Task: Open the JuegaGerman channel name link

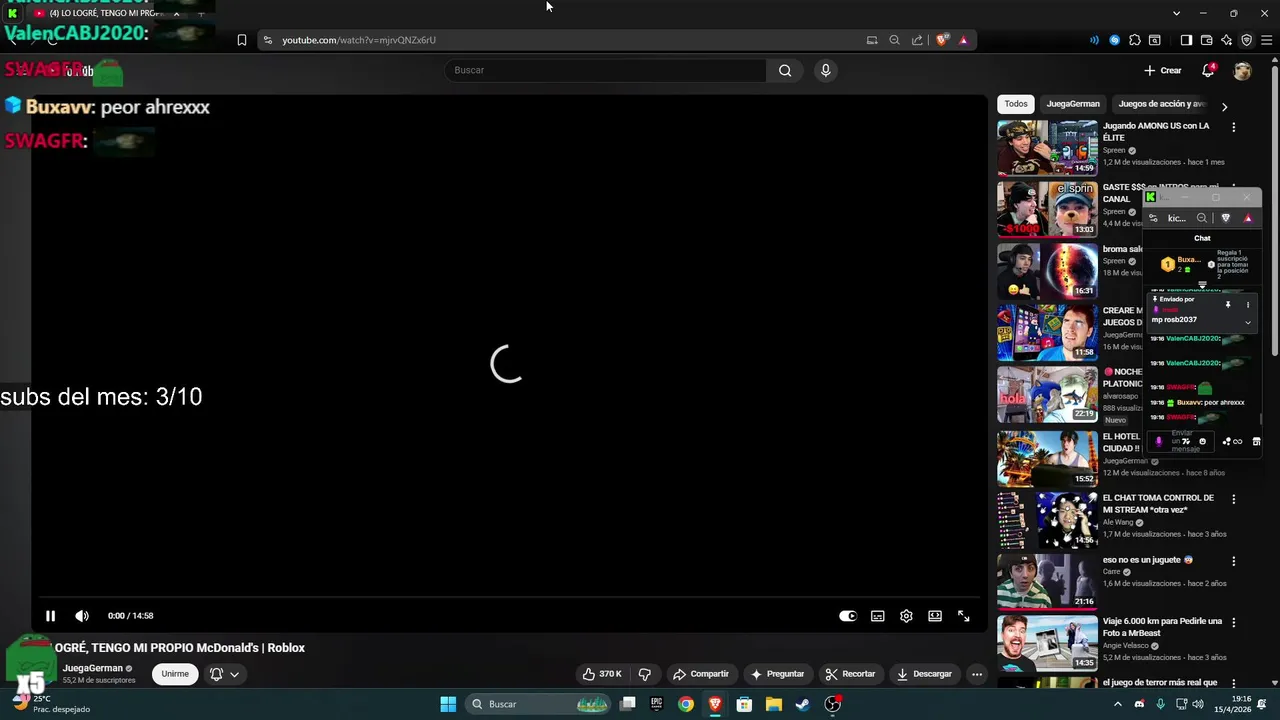Action: [93, 668]
